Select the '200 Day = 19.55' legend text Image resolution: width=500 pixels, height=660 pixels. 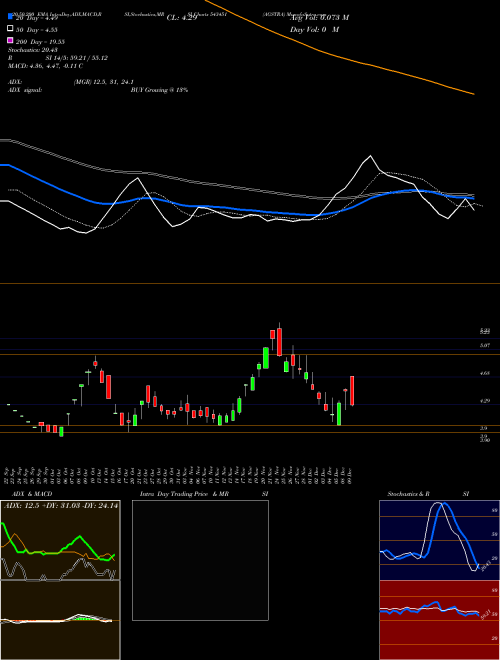(40, 42)
